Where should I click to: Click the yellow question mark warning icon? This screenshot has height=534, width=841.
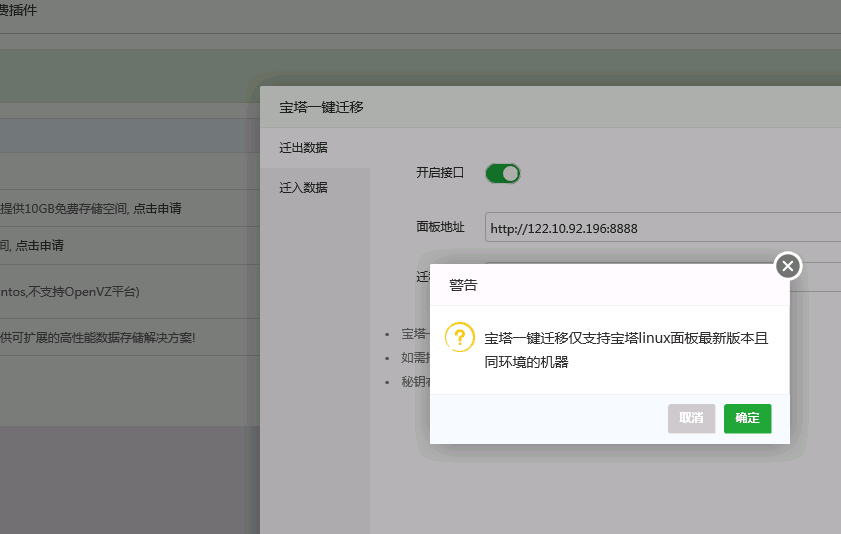[x=460, y=337]
